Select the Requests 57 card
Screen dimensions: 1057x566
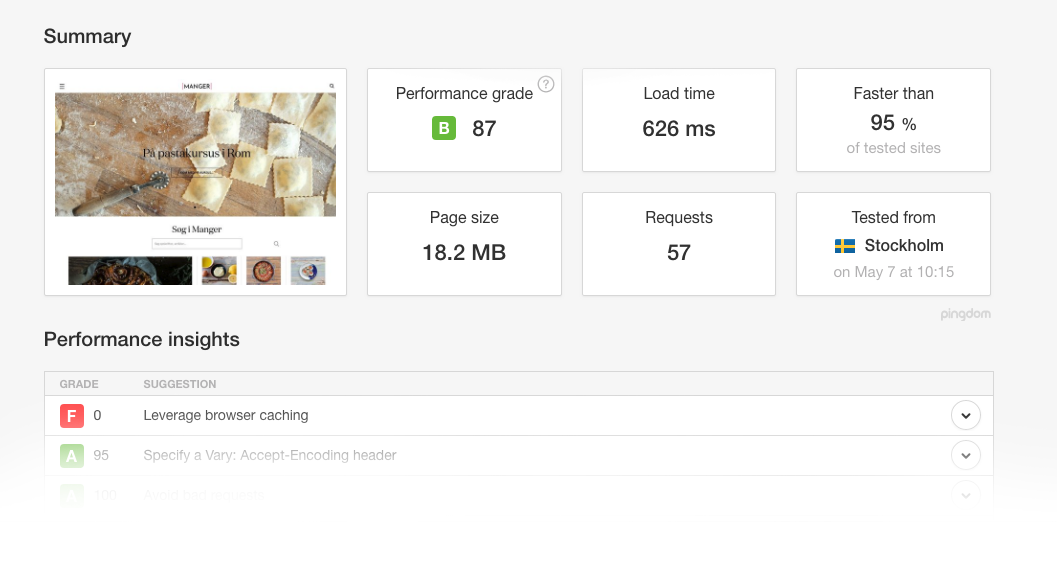(x=679, y=244)
